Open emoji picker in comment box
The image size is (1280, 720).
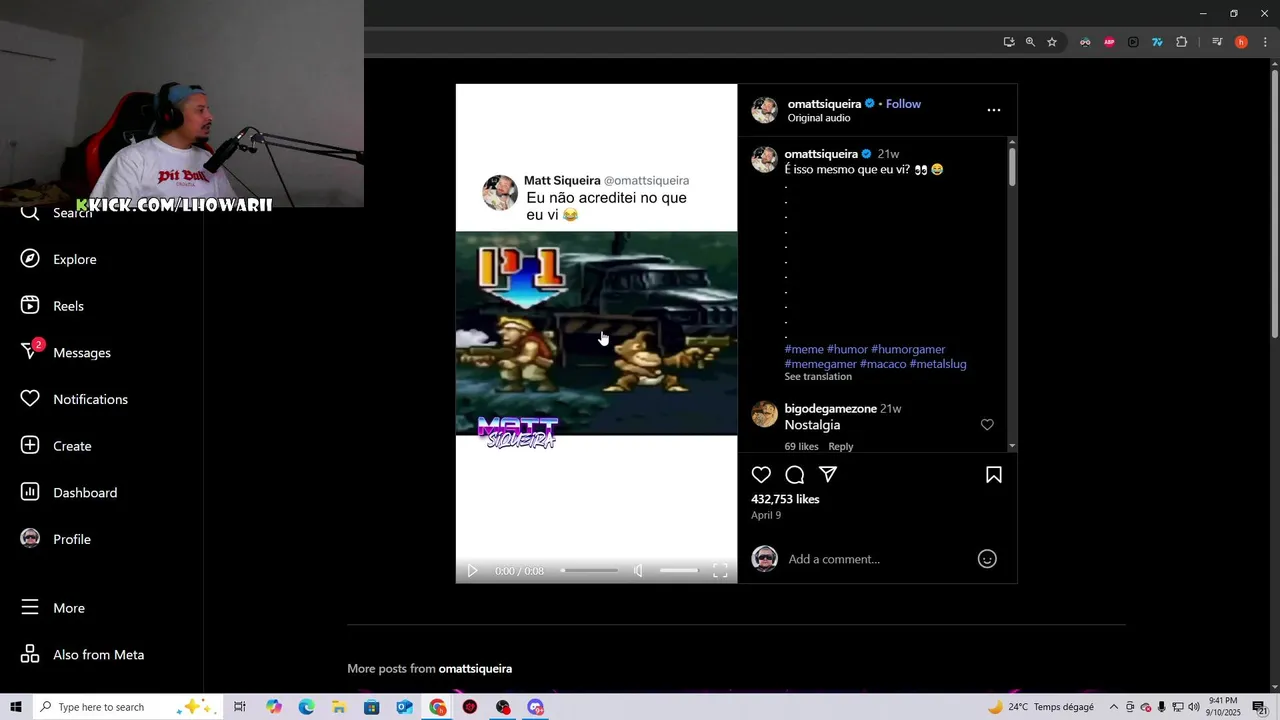(x=987, y=559)
